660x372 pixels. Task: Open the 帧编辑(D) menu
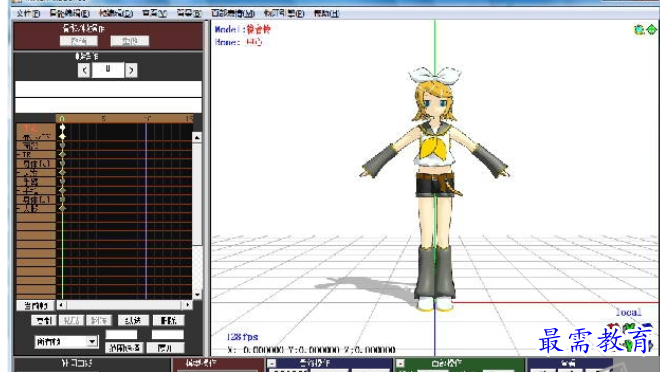click(116, 13)
